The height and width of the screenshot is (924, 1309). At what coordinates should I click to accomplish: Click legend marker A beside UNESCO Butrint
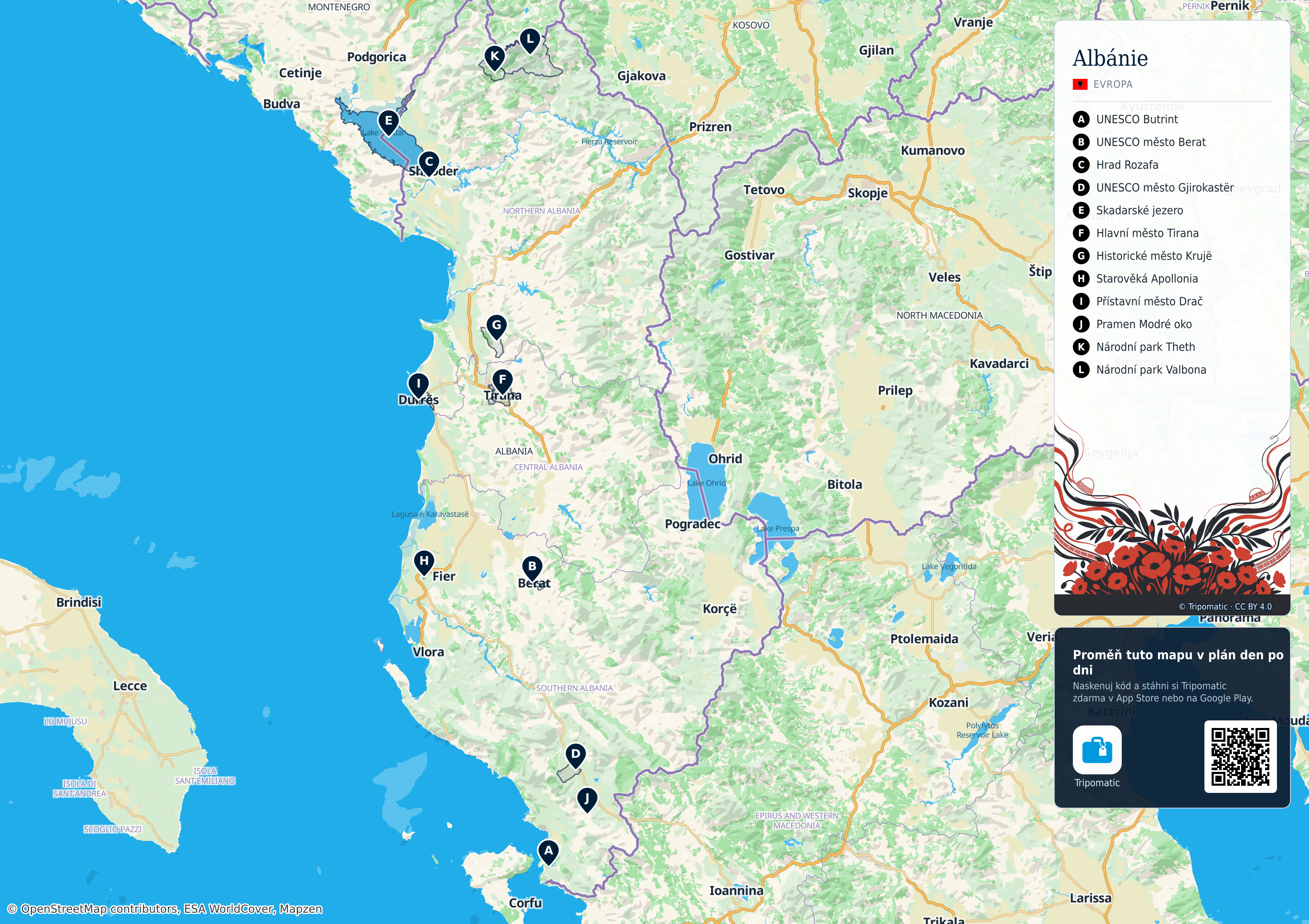pos(1081,119)
